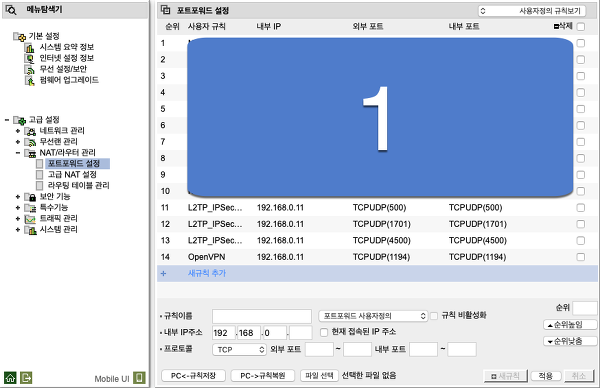Click the advanced settings folder icon
Viewport: 600px width, 388px height.
(20, 120)
